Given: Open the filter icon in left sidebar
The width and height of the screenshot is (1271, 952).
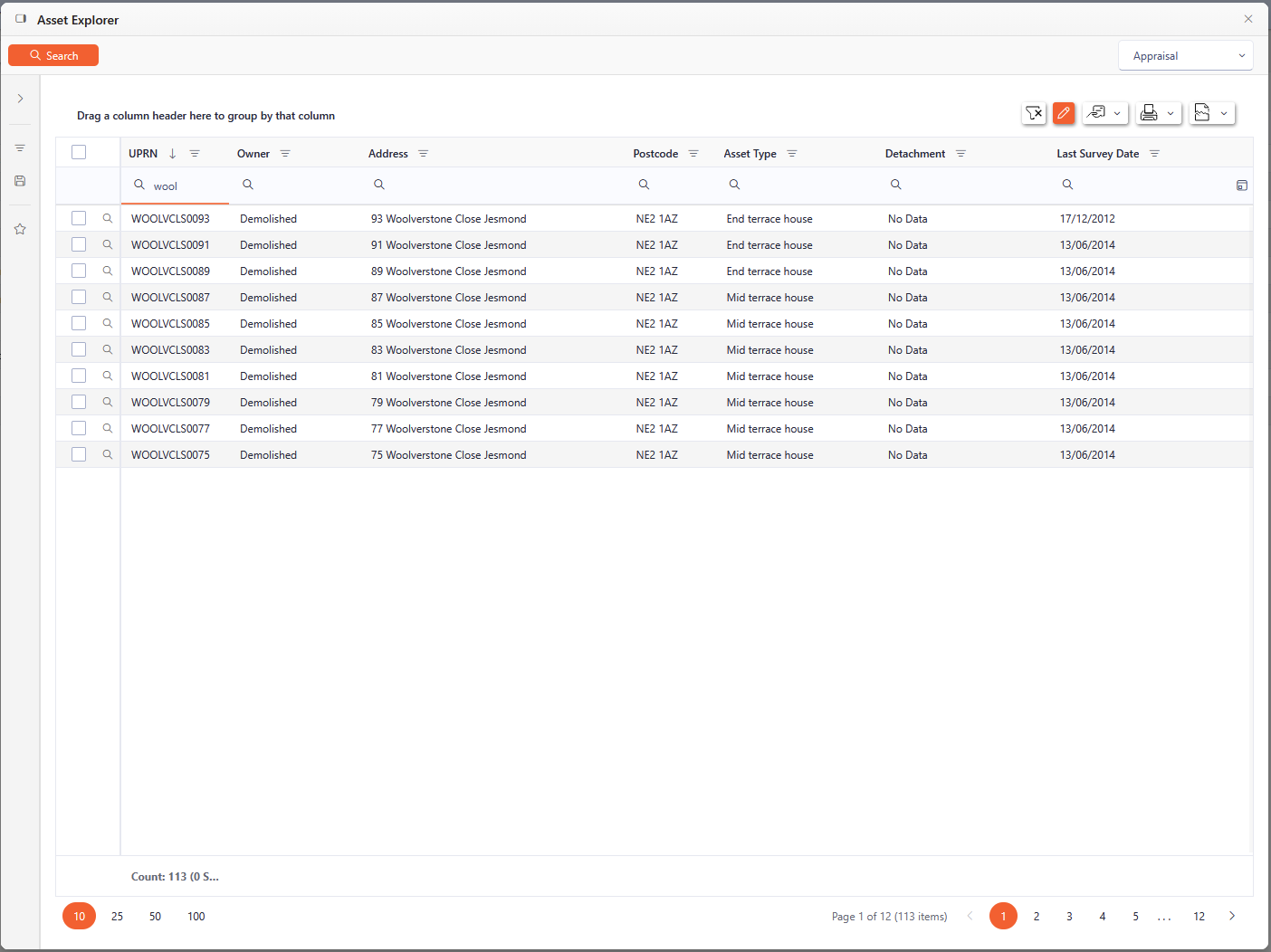Looking at the screenshot, I should 20,148.
